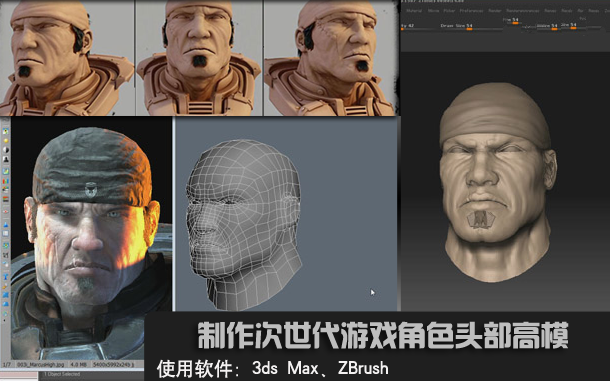
Task: Click the wireframe head mesh in the viewport
Action: pyautogui.click(x=244, y=225)
